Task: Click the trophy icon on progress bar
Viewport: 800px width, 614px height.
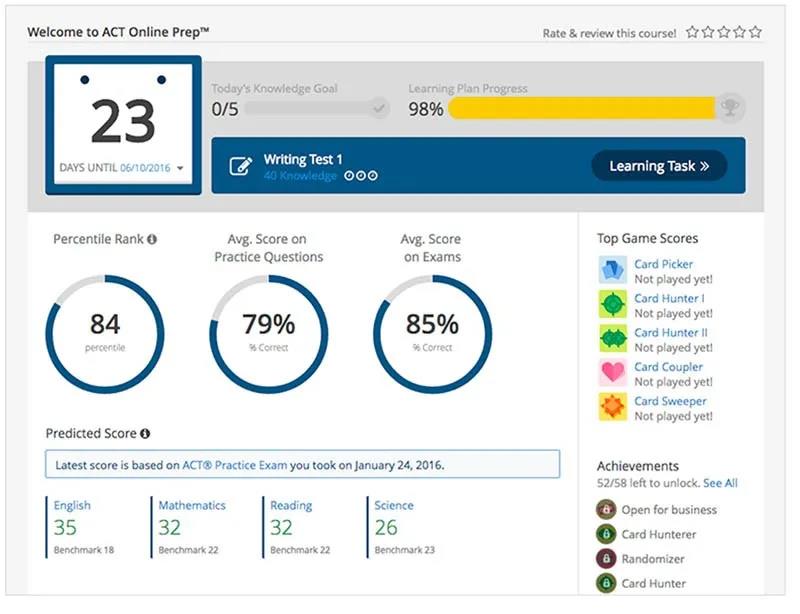Action: click(731, 108)
